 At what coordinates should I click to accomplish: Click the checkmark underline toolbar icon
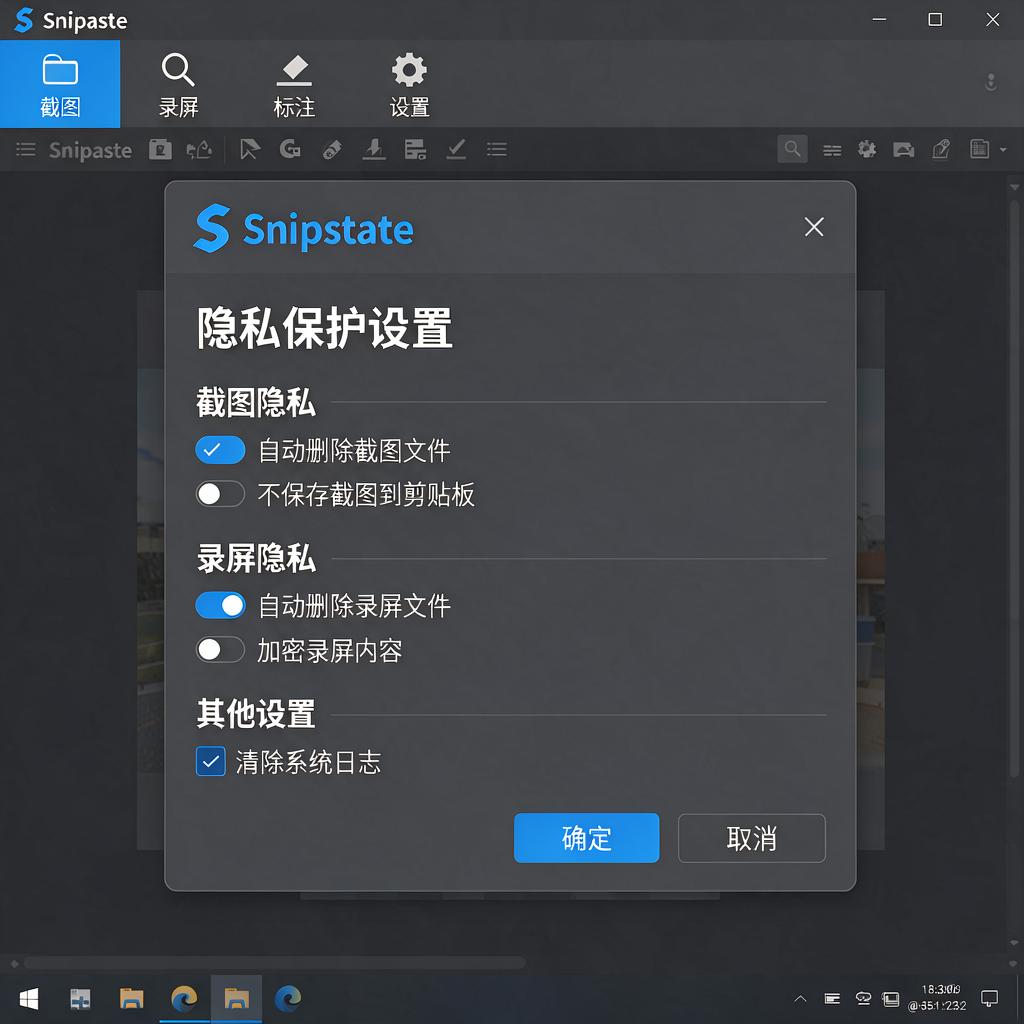click(456, 150)
